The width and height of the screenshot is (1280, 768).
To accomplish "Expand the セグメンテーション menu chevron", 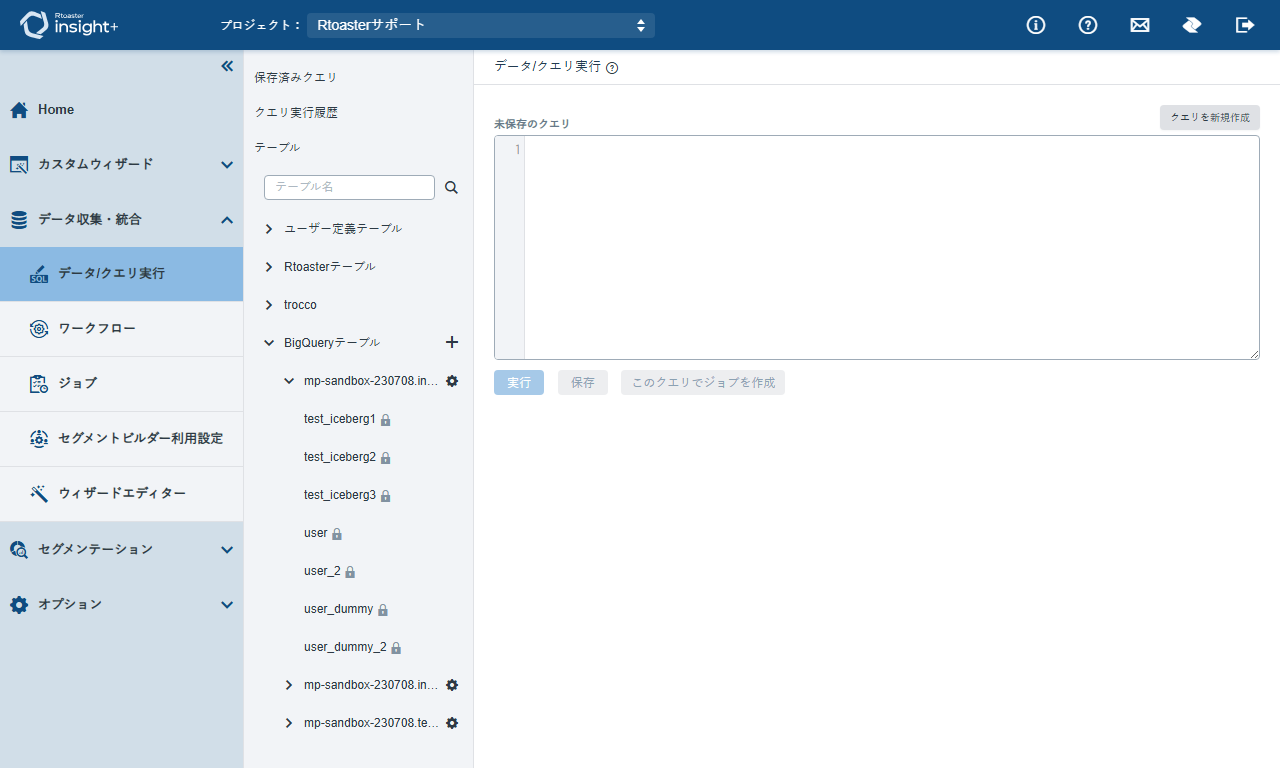I will coord(227,549).
